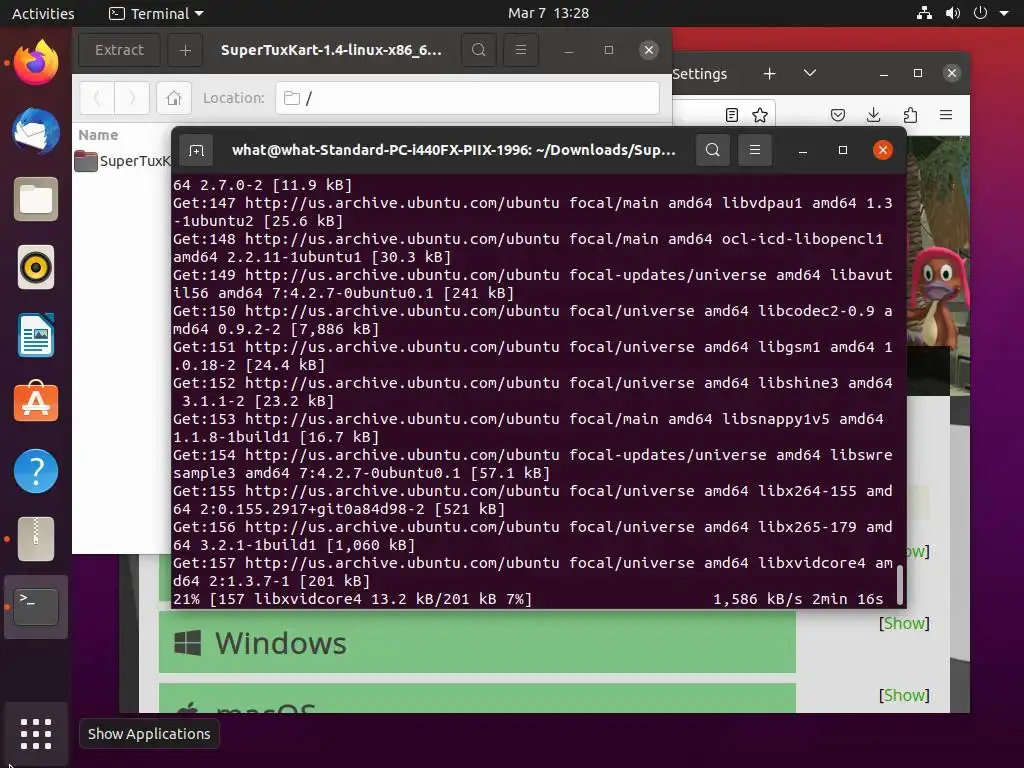Go to home location in Archive Manager
Viewport: 1024px width, 768px height.
[174, 98]
